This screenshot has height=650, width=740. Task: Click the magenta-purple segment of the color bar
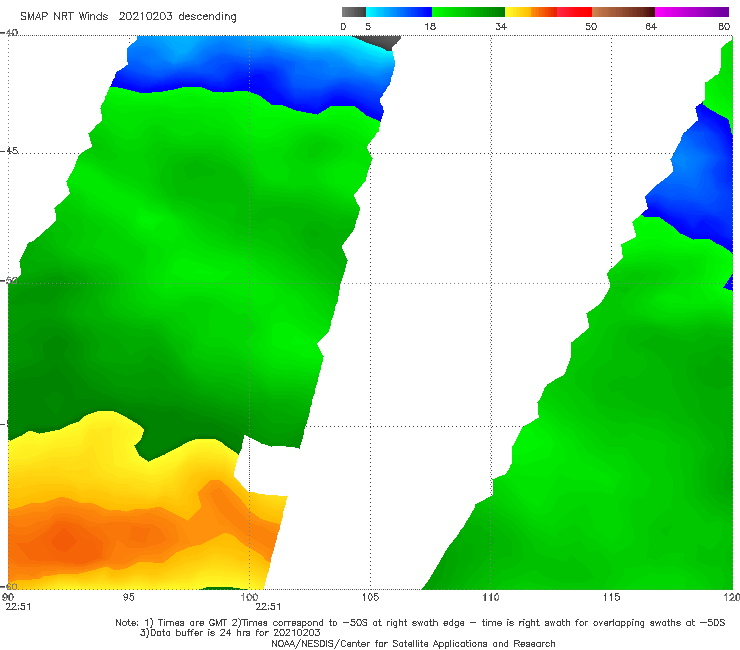(692, 12)
